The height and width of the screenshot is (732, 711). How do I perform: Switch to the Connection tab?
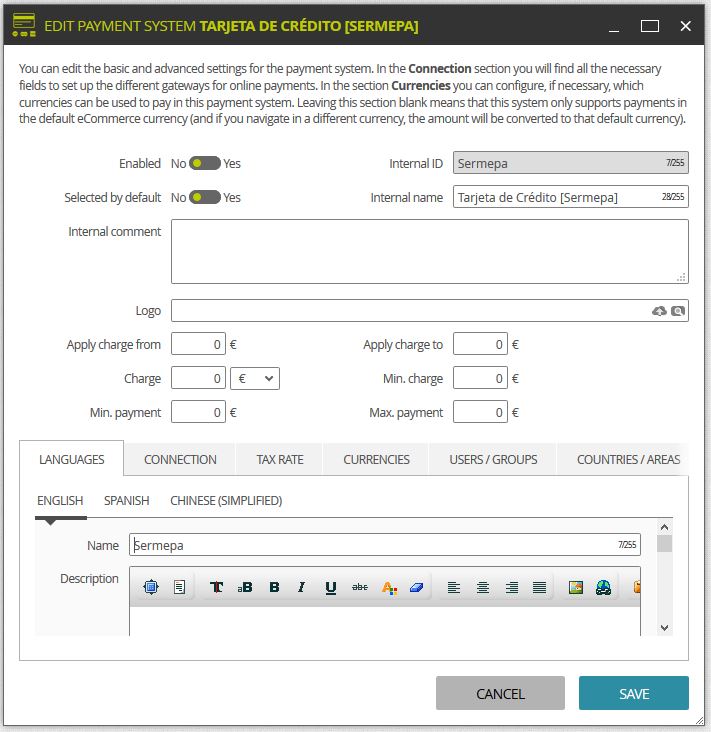180,459
